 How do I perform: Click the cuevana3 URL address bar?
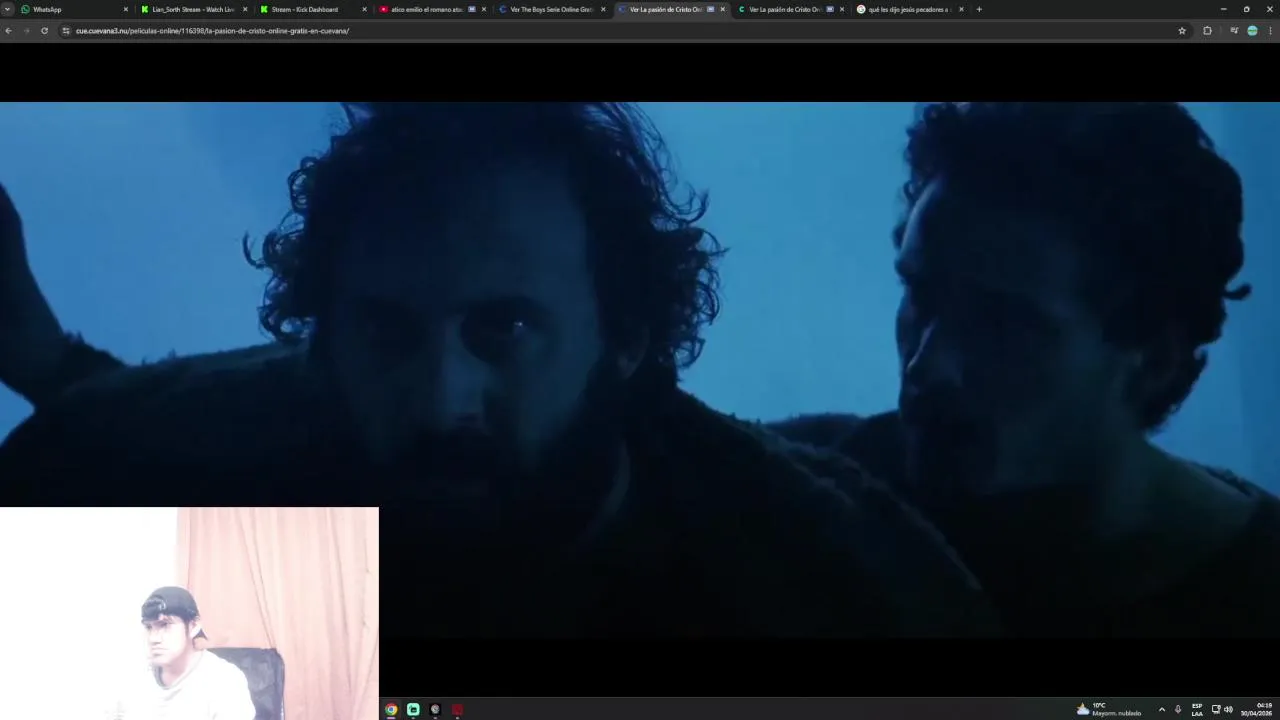pyautogui.click(x=620, y=31)
